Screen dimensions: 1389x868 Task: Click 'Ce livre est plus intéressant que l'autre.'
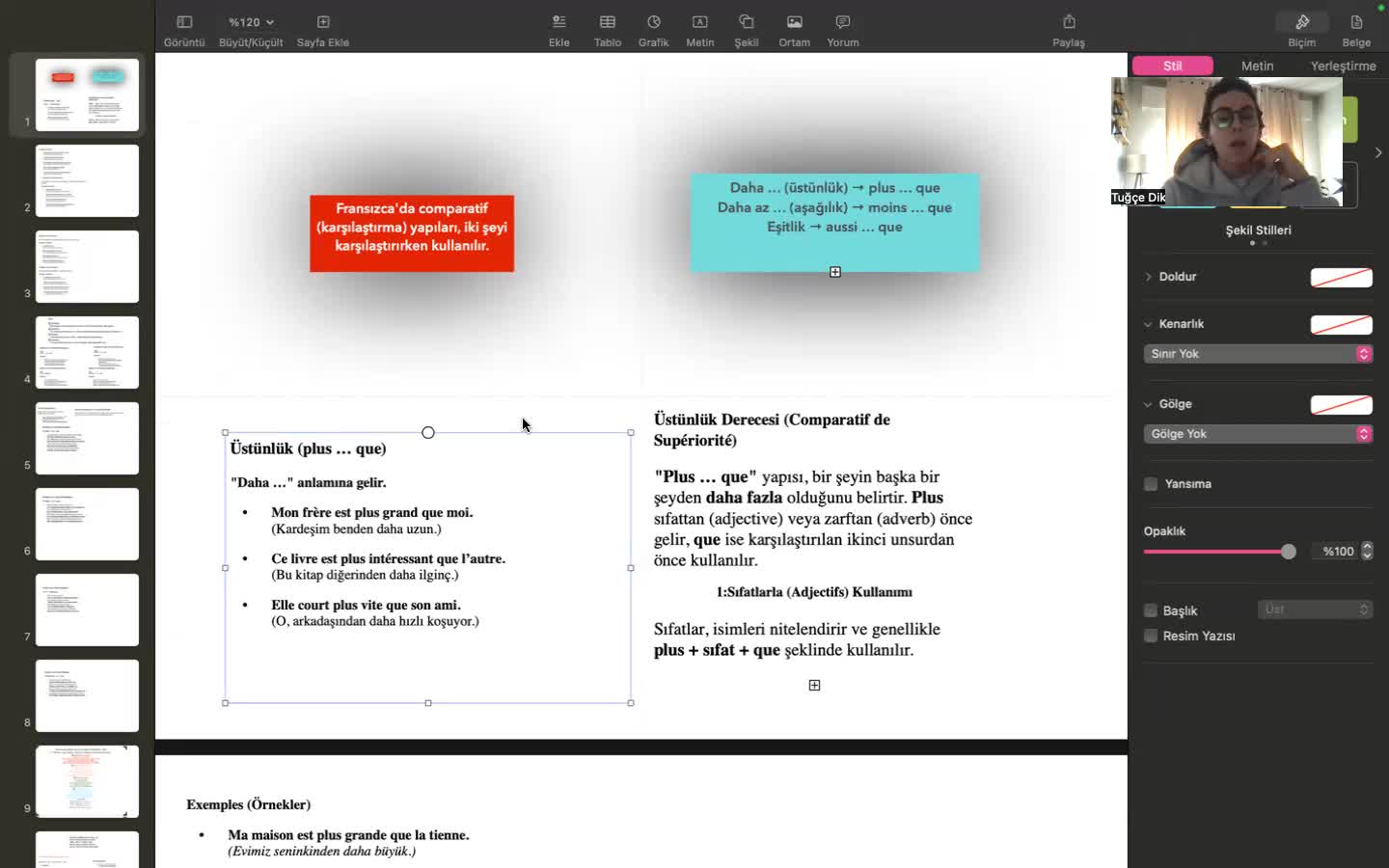388,558
